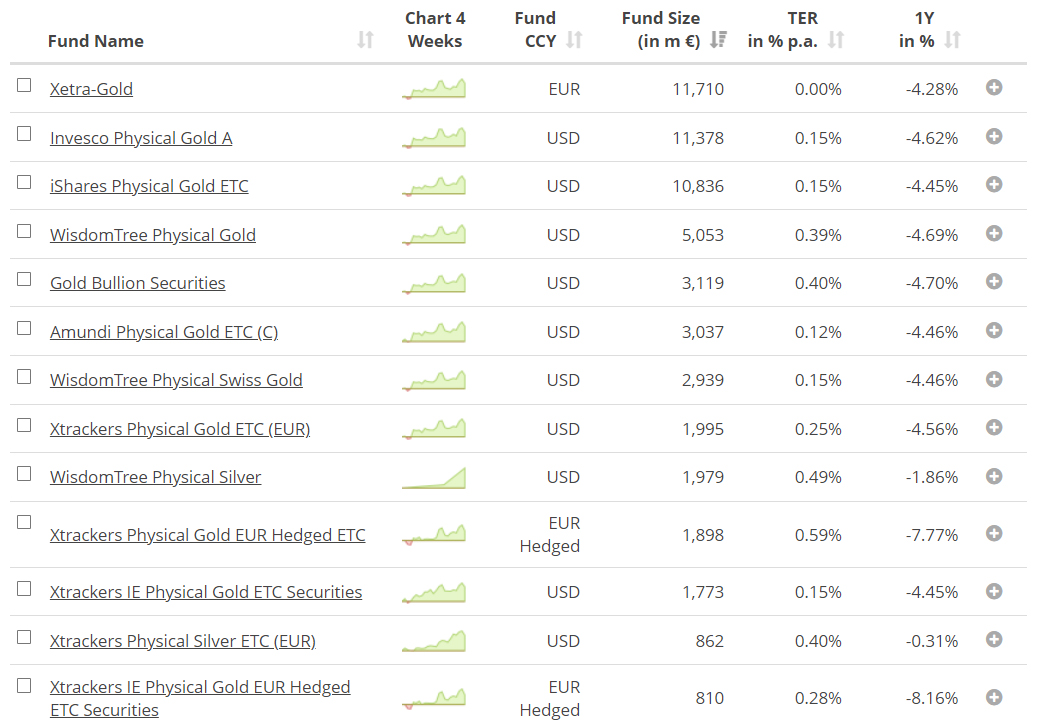Open the WisdomTree Physical Gold link
Screen dimensions: 1039x728
point(153,235)
